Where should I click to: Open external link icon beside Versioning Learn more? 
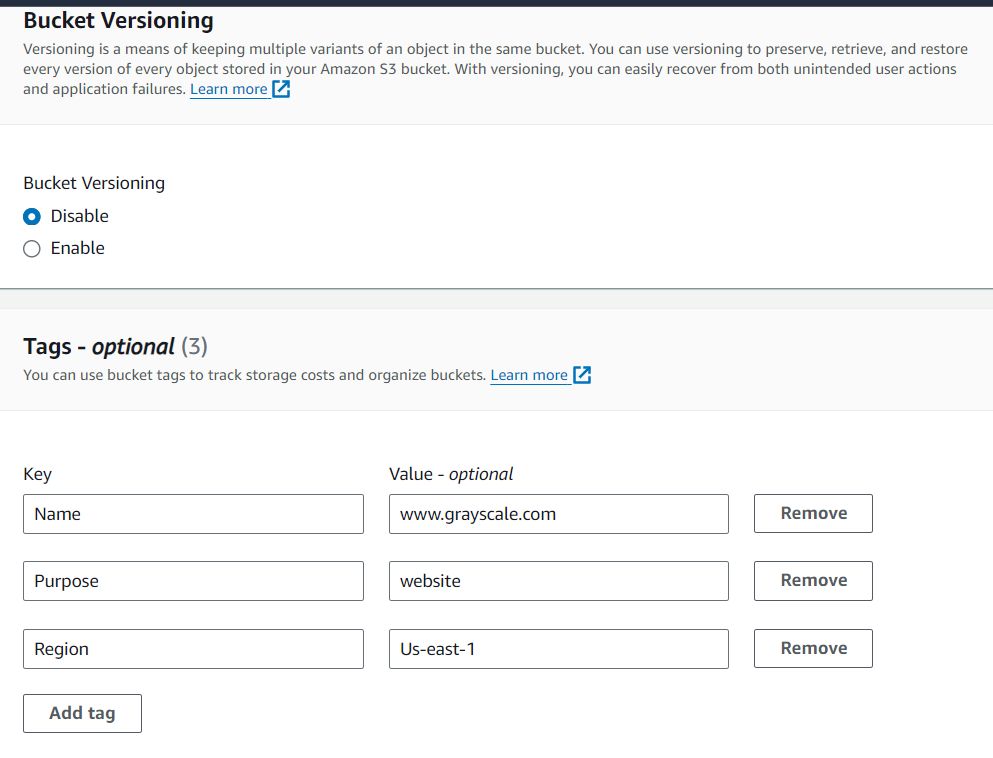point(282,90)
